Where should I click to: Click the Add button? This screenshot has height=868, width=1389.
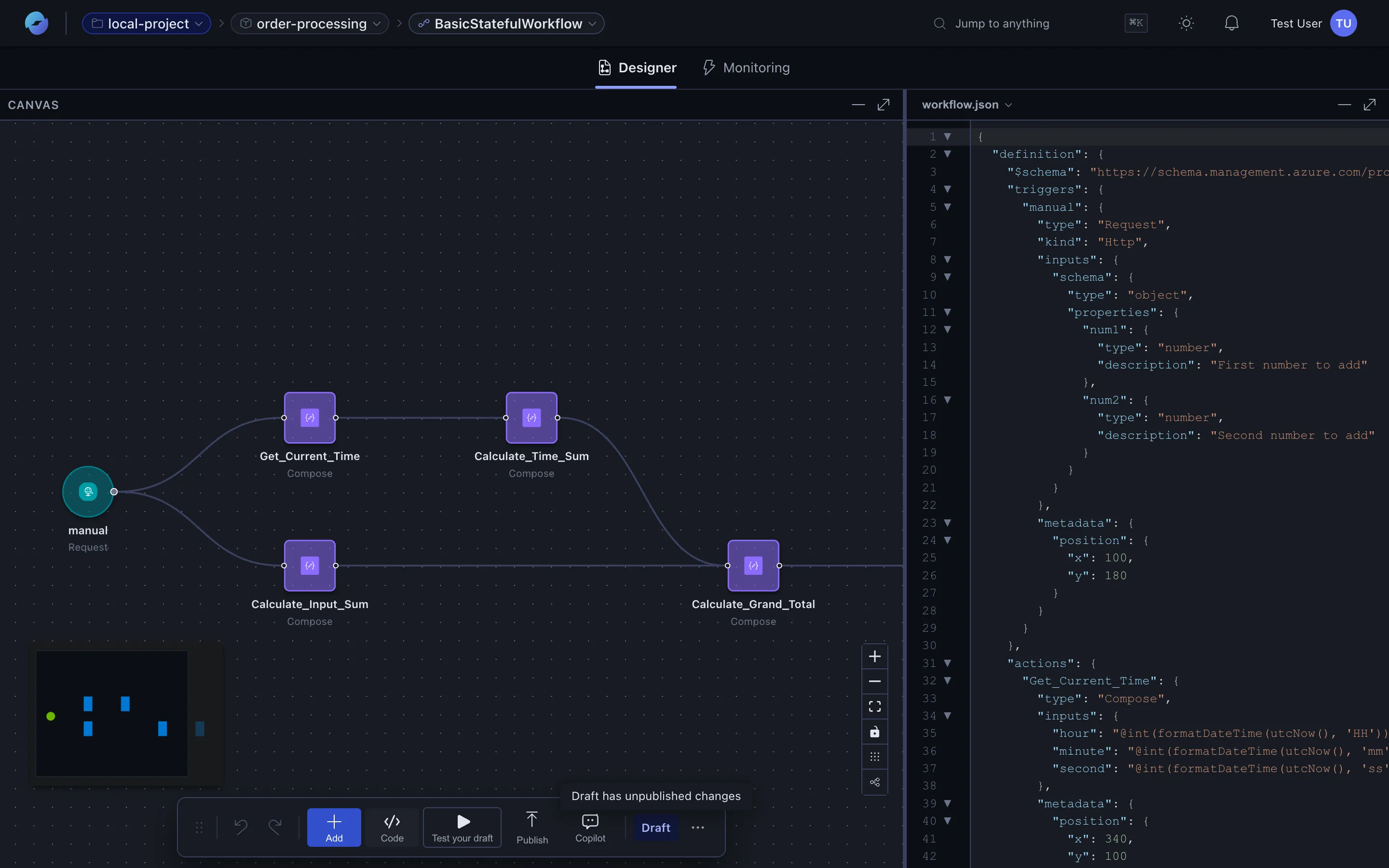click(x=334, y=827)
